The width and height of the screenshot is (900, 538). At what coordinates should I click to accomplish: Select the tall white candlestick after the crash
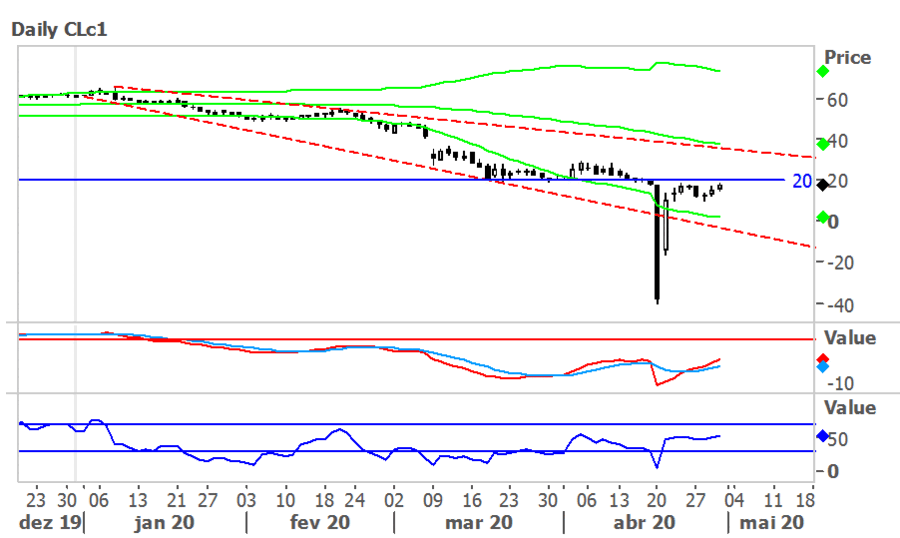point(666,225)
